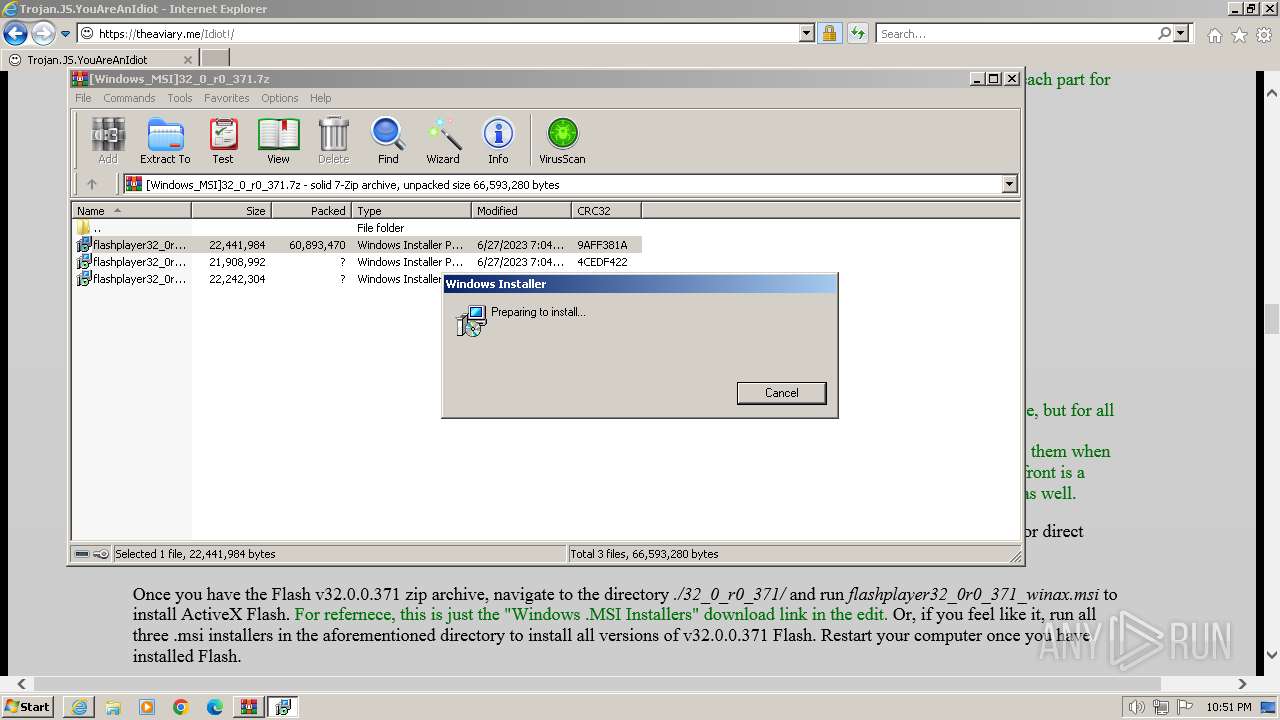Sort by Type column header
The image size is (1280, 720).
pyautogui.click(x=412, y=211)
